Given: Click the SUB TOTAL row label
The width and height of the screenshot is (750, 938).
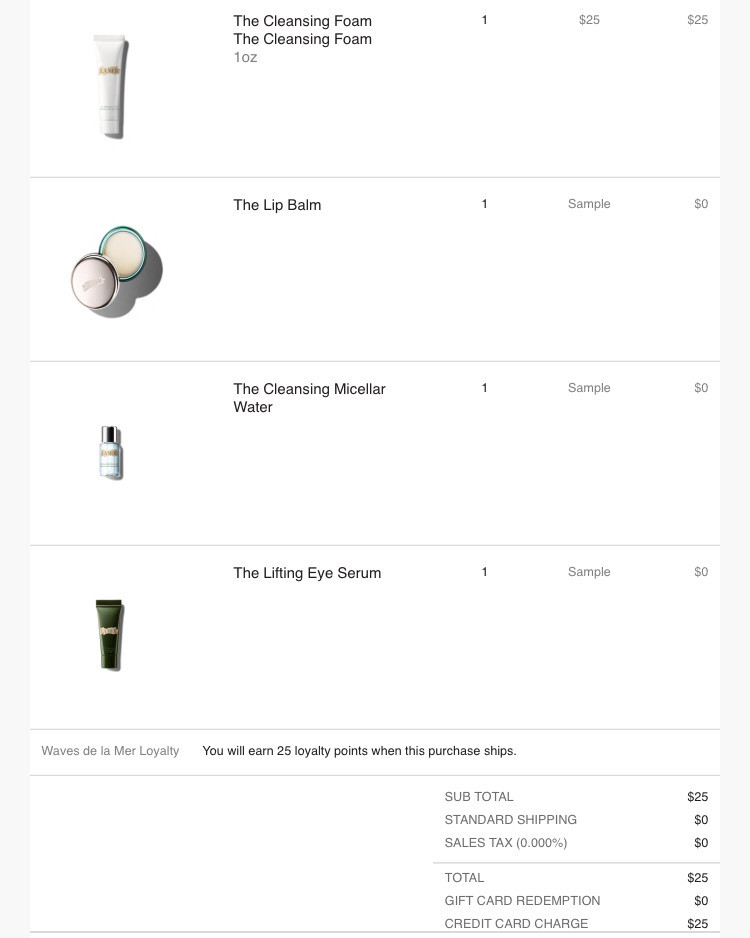Looking at the screenshot, I should tap(478, 797).
